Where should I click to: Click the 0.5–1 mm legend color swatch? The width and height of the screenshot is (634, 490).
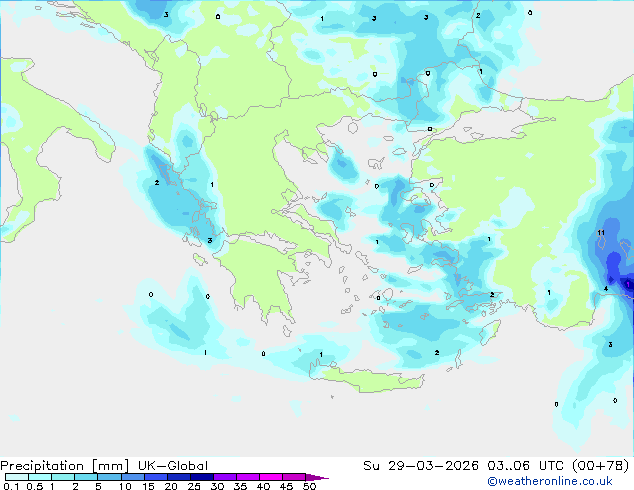(x=40, y=477)
